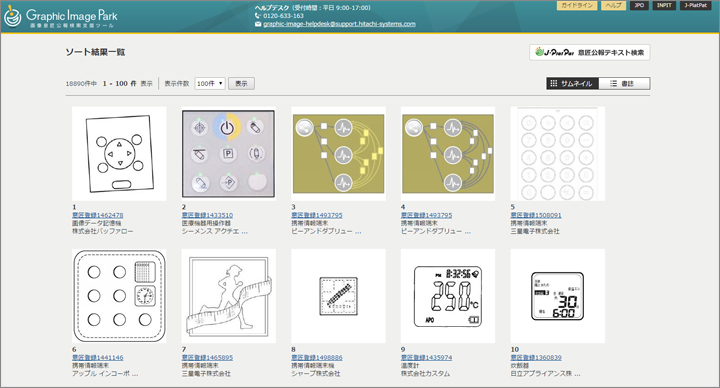Image resolution: width=720 pixels, height=388 pixels.
Task: Switch to サムネイル thumbnail view
Action: [572, 84]
